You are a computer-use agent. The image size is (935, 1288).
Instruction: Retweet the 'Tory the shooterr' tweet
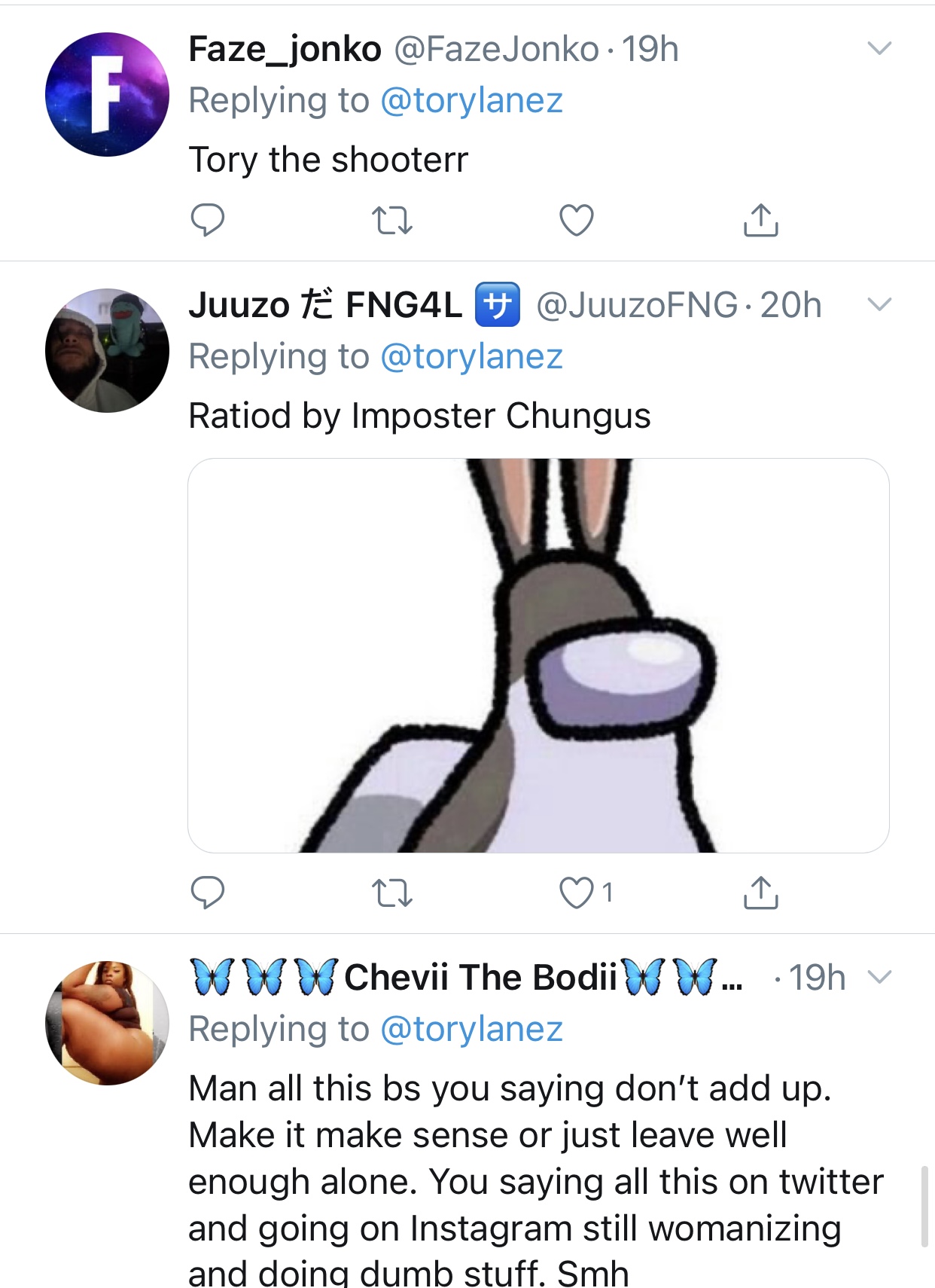(392, 220)
